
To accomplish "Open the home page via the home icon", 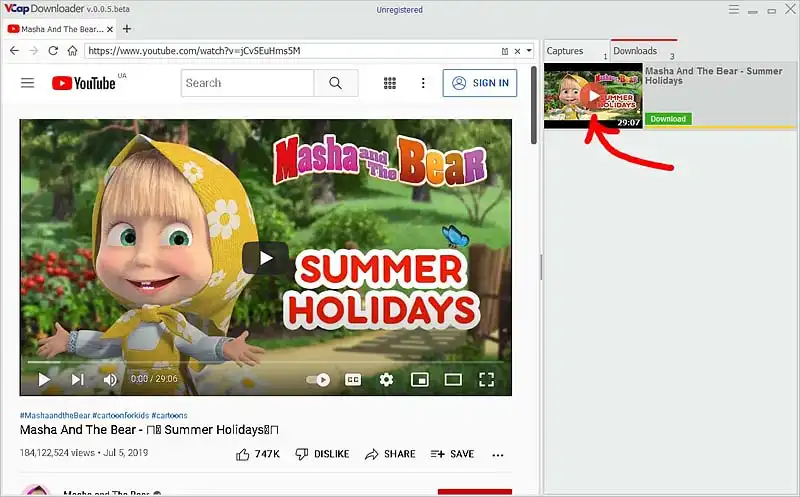I will 72,51.
